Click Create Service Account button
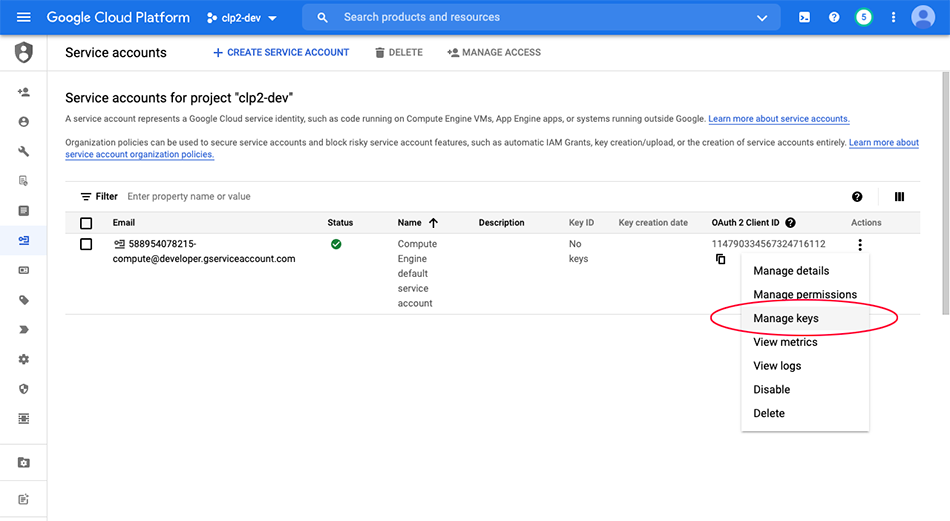Viewport: 950px width, 521px height. tap(281, 52)
